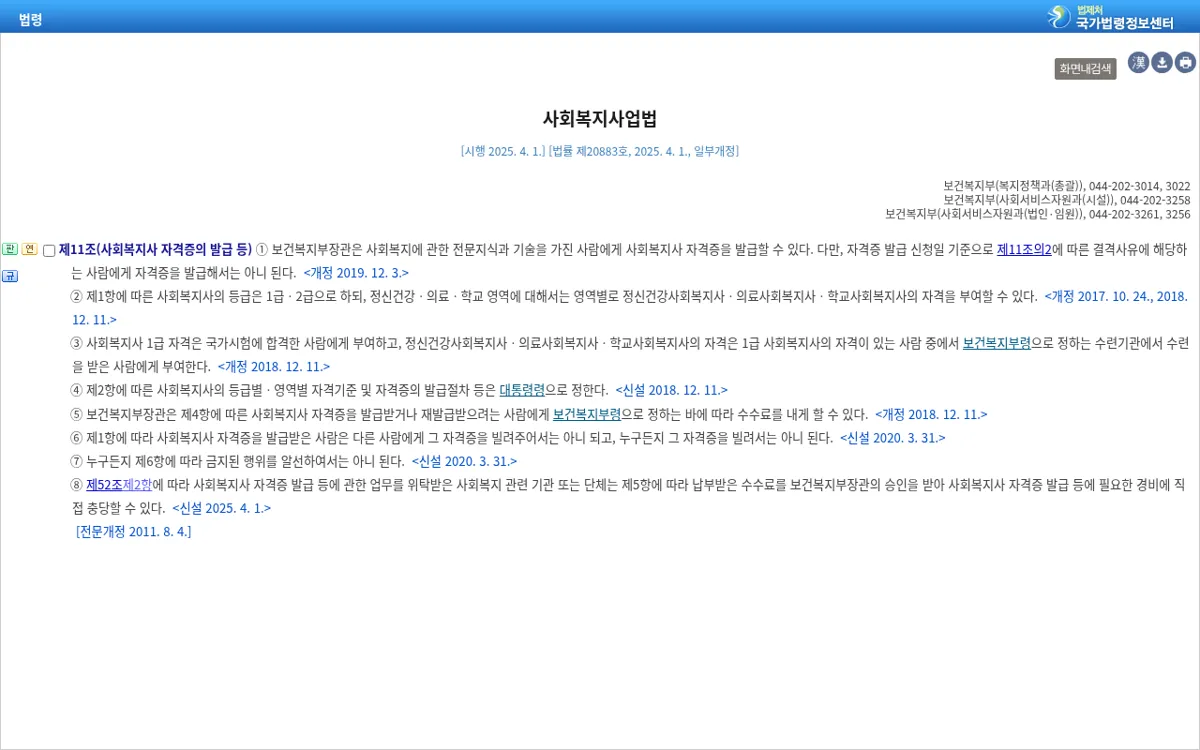
Task: Click the <개정 2018. 12. 11.> note in paragraph ③
Action: (x=274, y=367)
